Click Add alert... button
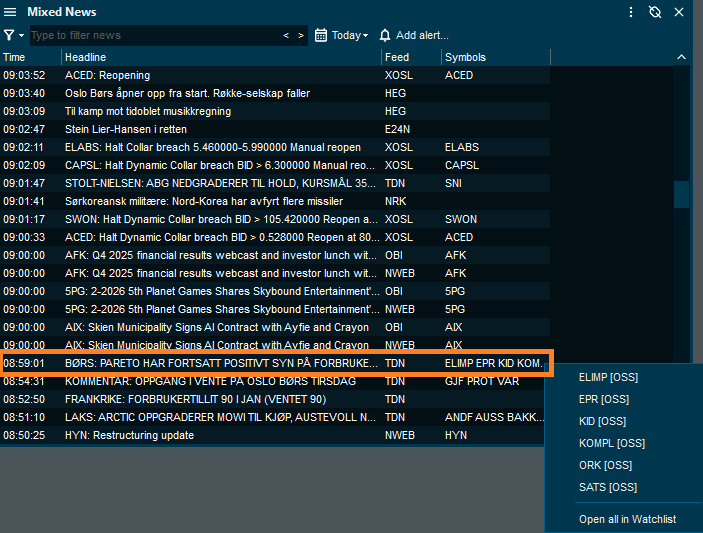 click(x=422, y=35)
